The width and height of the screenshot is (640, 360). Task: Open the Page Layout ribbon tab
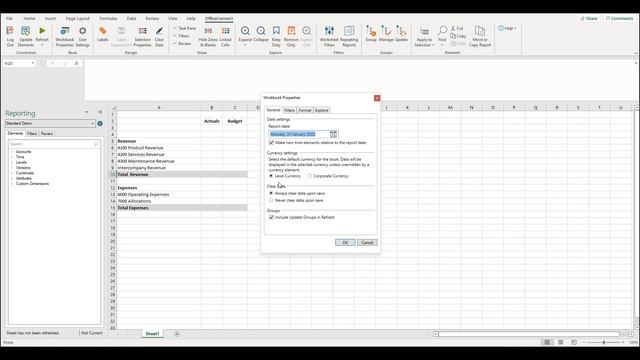tap(78, 18)
